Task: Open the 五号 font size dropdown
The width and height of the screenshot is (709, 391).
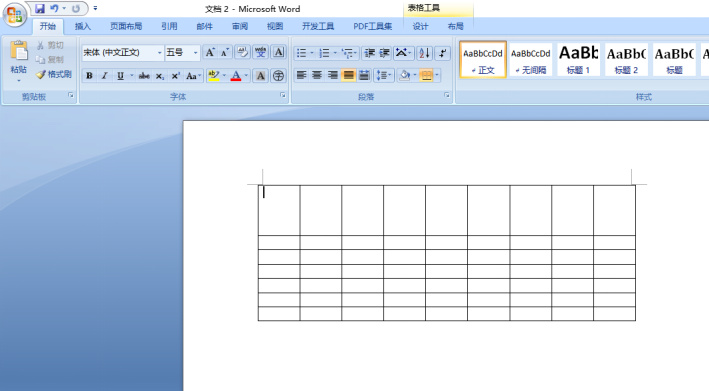Action: tap(195, 53)
